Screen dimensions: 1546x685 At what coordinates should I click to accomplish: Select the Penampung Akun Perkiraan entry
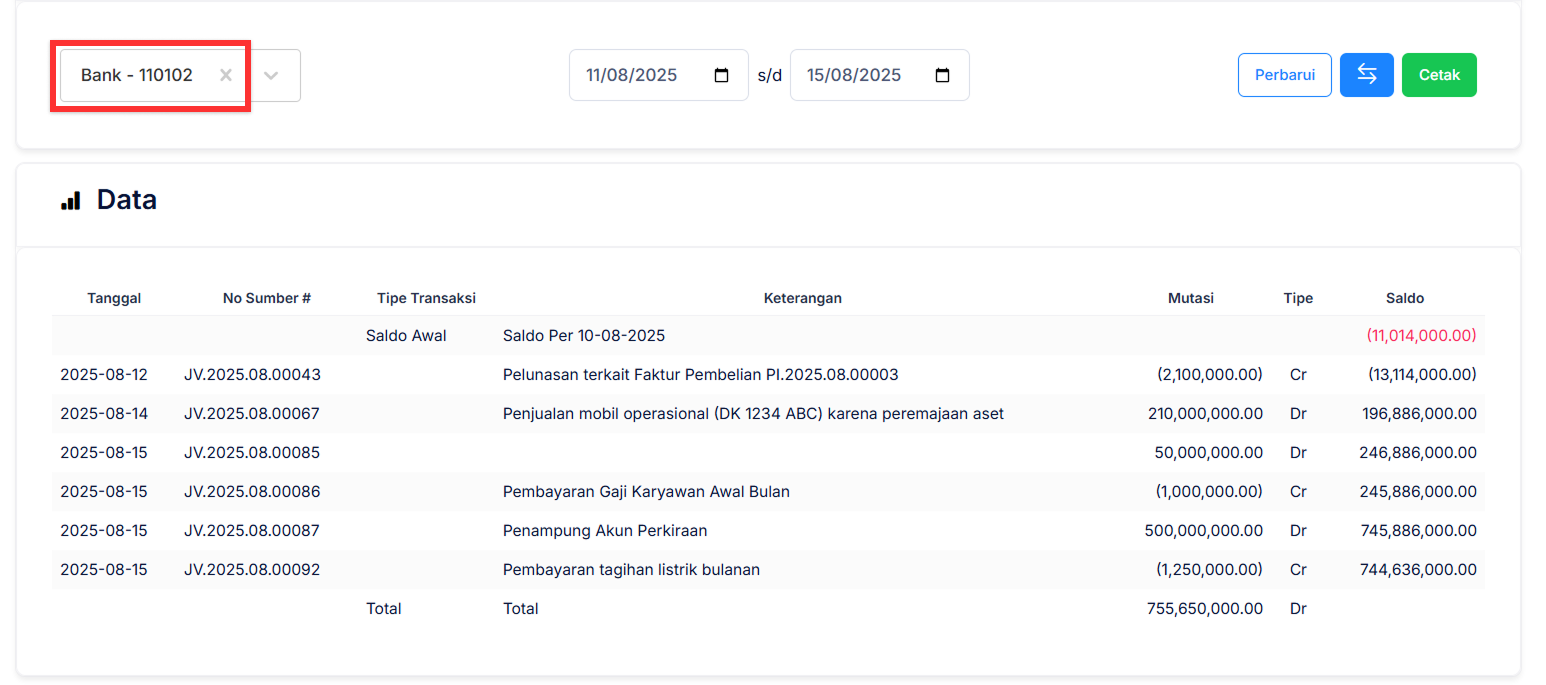605,530
